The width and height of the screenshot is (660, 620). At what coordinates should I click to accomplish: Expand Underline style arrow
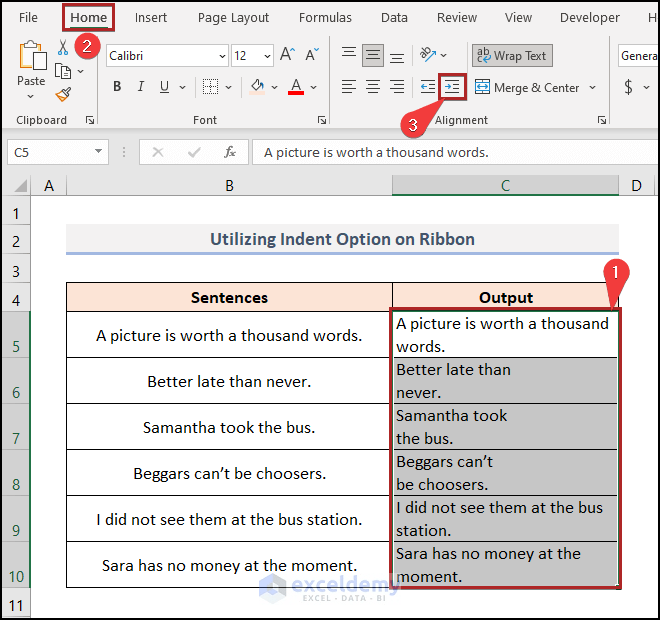pyautogui.click(x=182, y=88)
